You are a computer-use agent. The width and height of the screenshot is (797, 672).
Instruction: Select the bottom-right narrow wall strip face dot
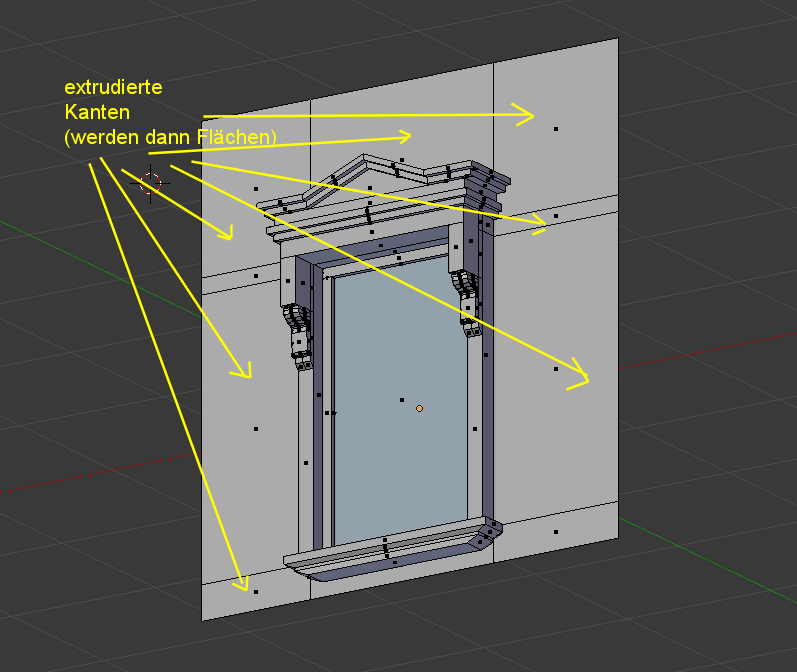tap(556, 532)
